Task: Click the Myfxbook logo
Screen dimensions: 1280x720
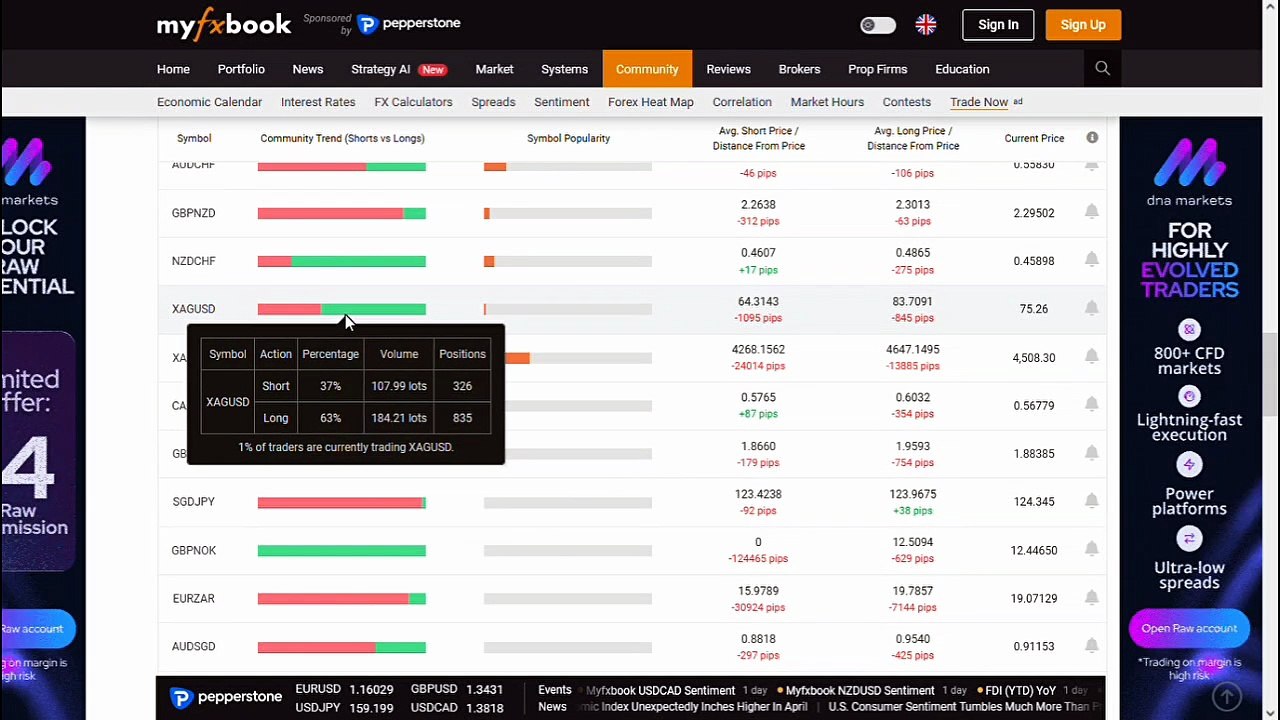Action: 224,24
